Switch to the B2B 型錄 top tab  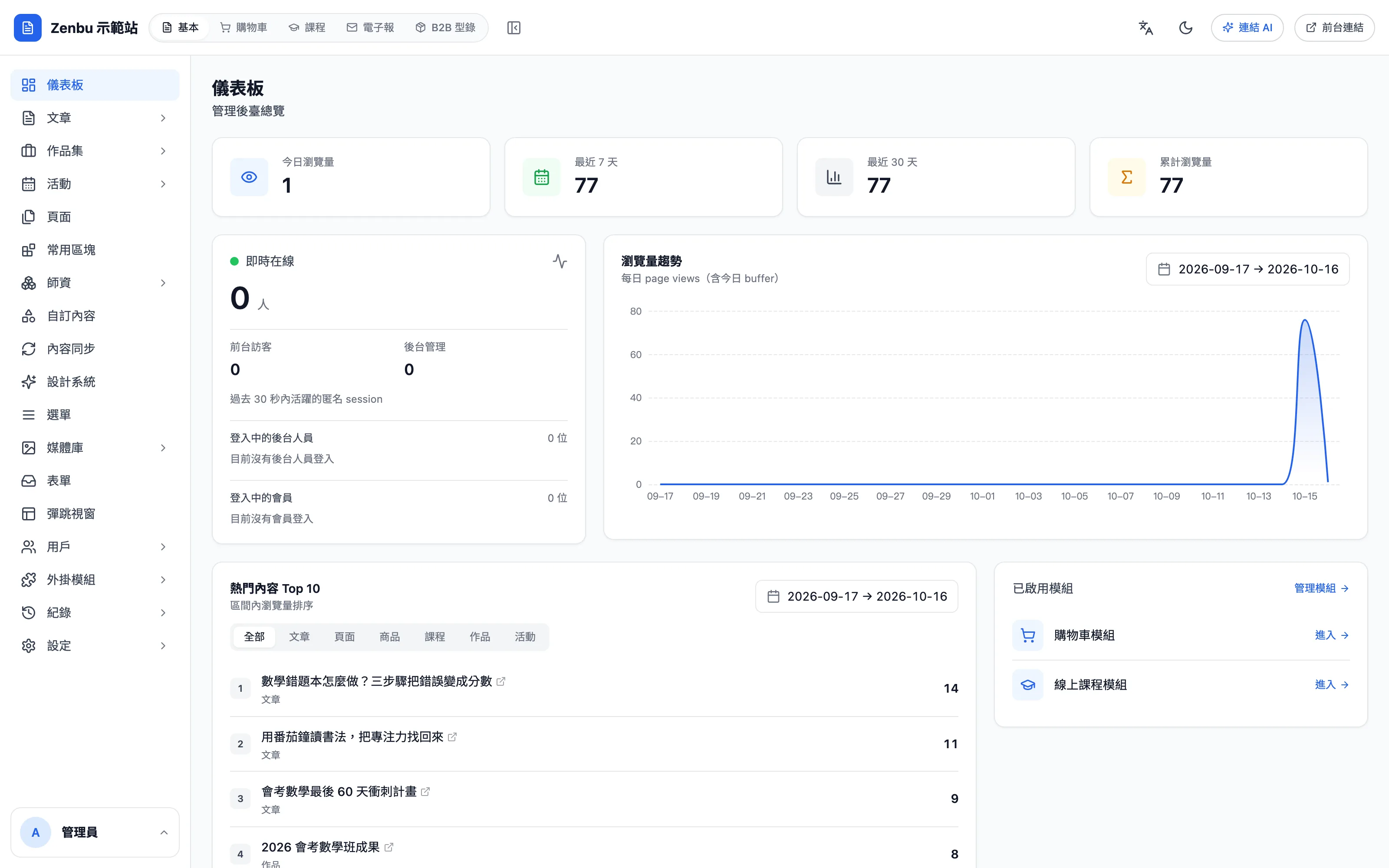coord(445,27)
